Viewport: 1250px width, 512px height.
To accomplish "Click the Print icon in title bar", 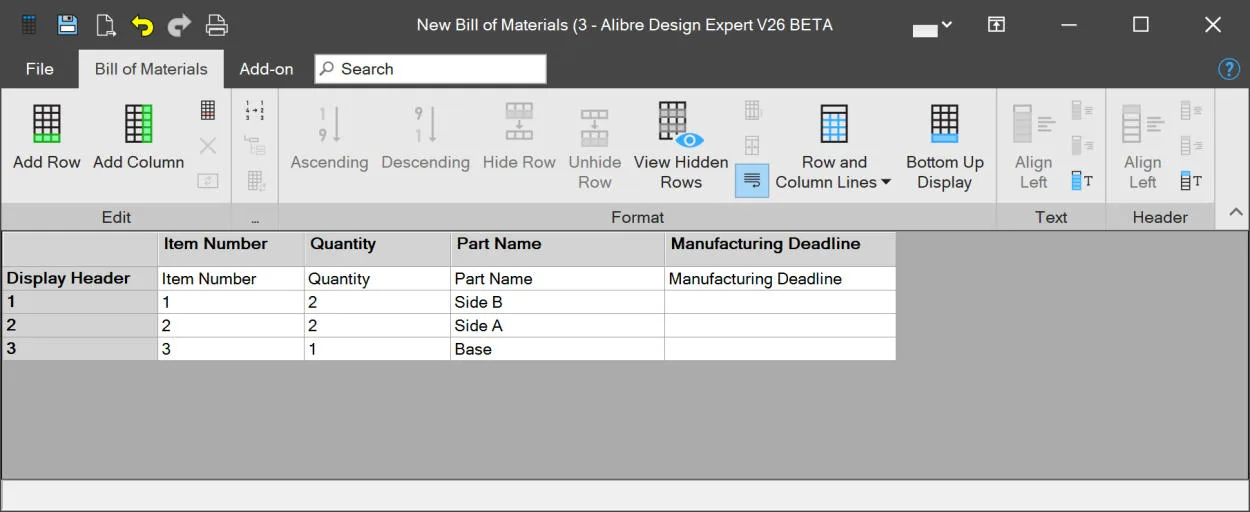I will click(217, 25).
